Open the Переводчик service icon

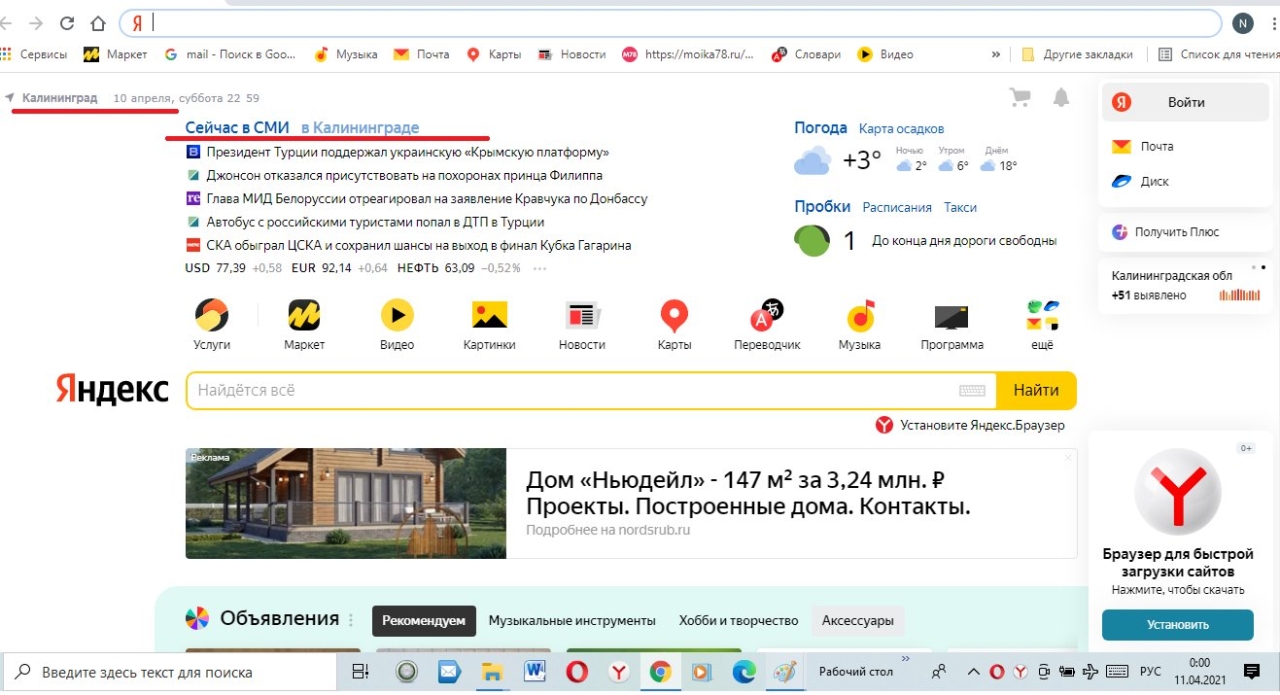[x=767, y=316]
